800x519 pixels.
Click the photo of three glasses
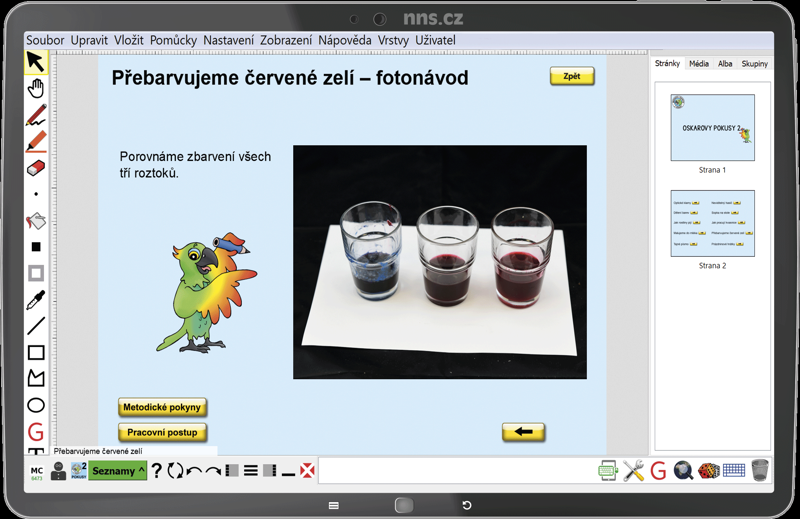point(440,262)
